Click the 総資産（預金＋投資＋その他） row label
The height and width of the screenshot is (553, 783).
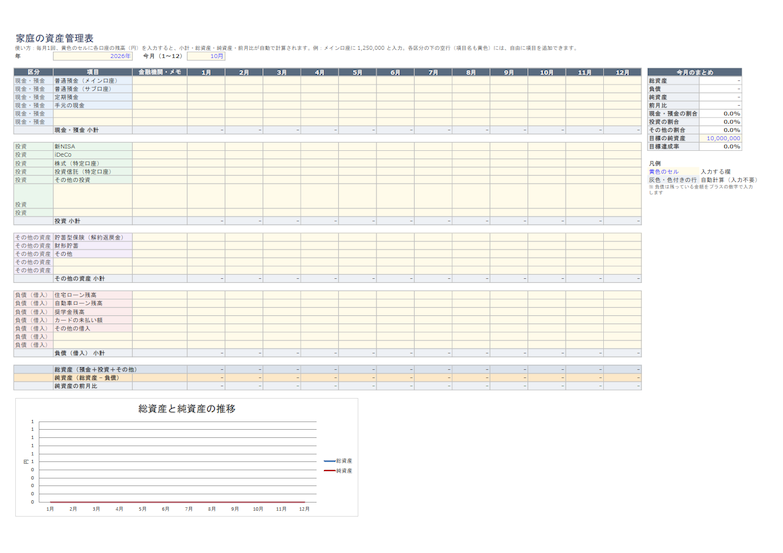[x=95, y=370]
